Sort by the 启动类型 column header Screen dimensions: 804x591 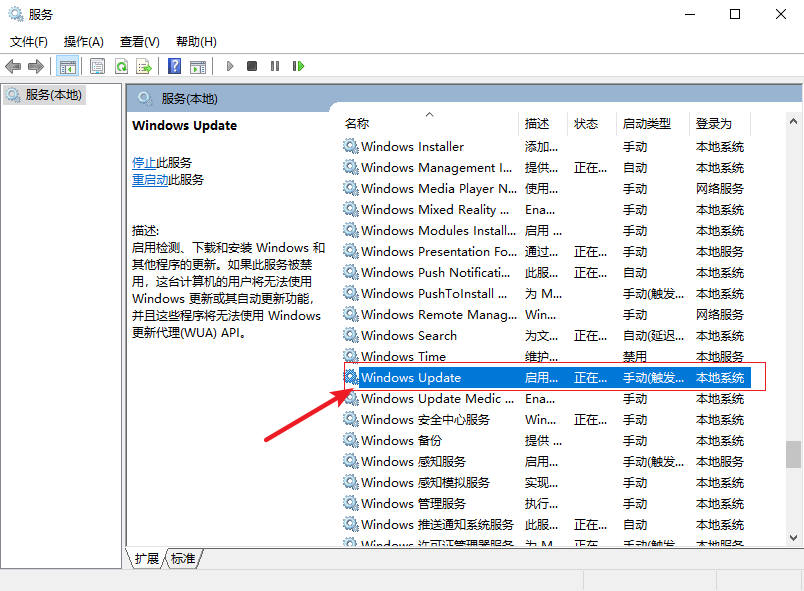tap(647, 124)
